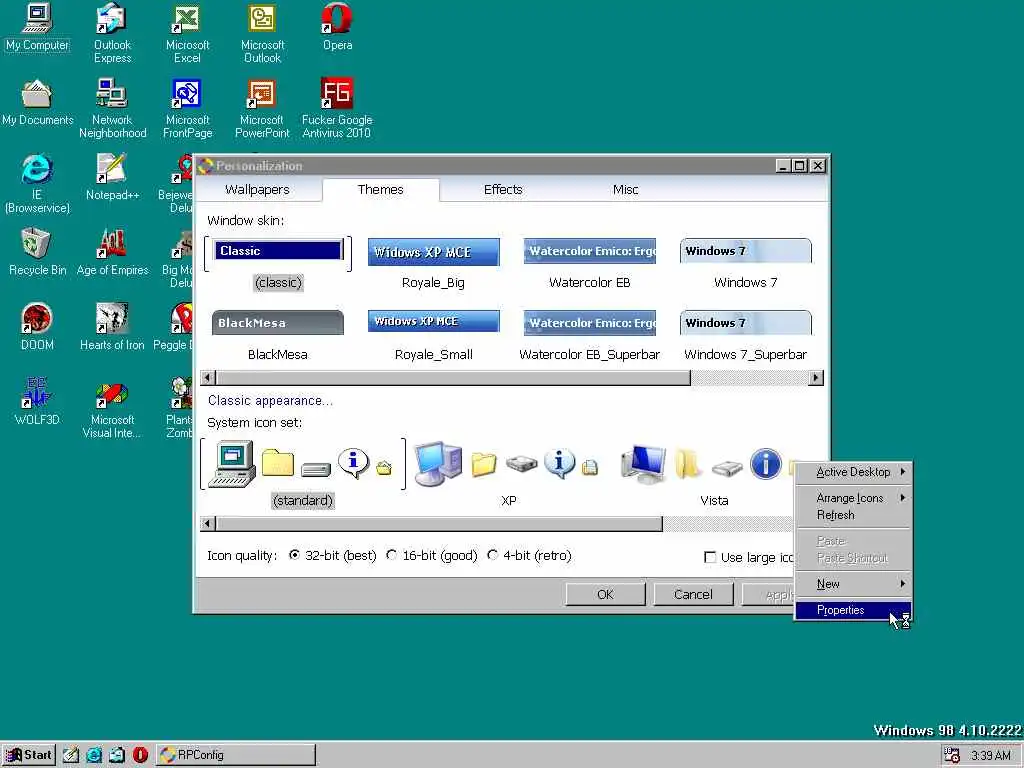Switch to the Wallpapers tab

pyautogui.click(x=257, y=190)
